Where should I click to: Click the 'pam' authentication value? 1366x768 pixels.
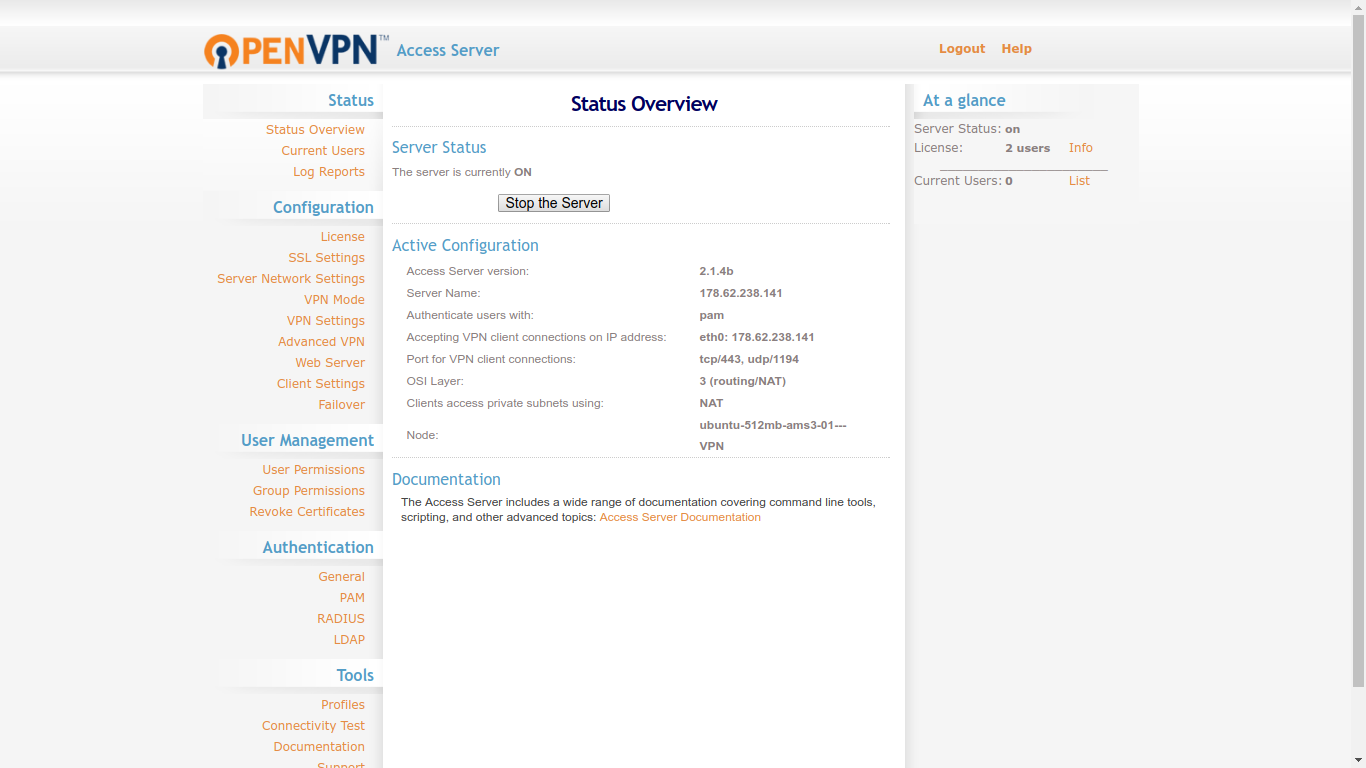click(x=712, y=316)
